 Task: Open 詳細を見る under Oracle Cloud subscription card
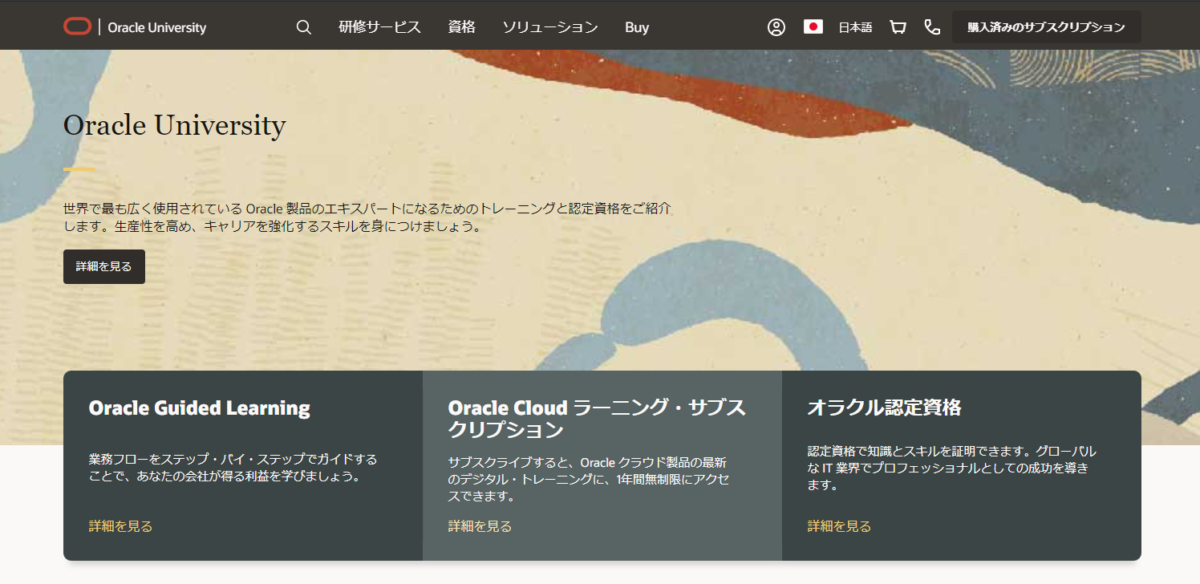[477, 524]
